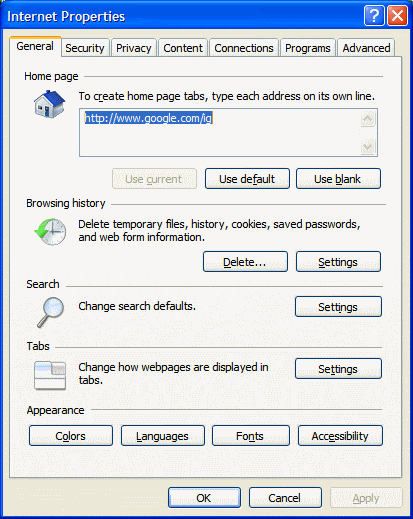Click the home page scroll up arrow
This screenshot has width=413, height=519.
tap(368, 119)
